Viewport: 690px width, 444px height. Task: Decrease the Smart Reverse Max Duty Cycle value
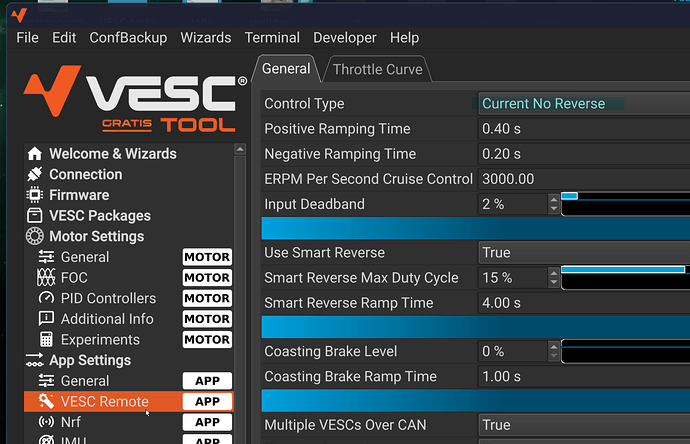point(554,283)
